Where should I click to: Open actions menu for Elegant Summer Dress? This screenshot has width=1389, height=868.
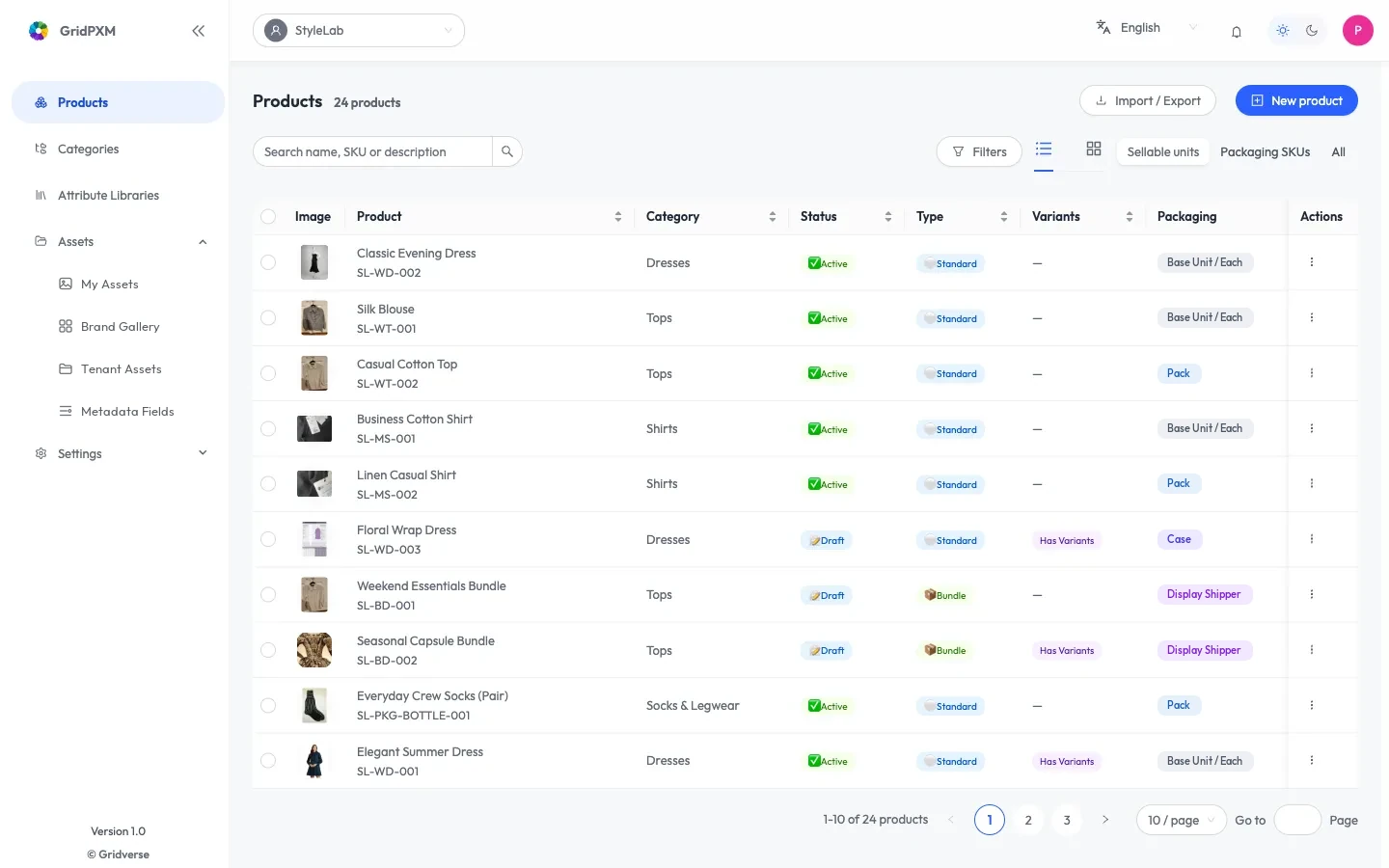point(1312,761)
